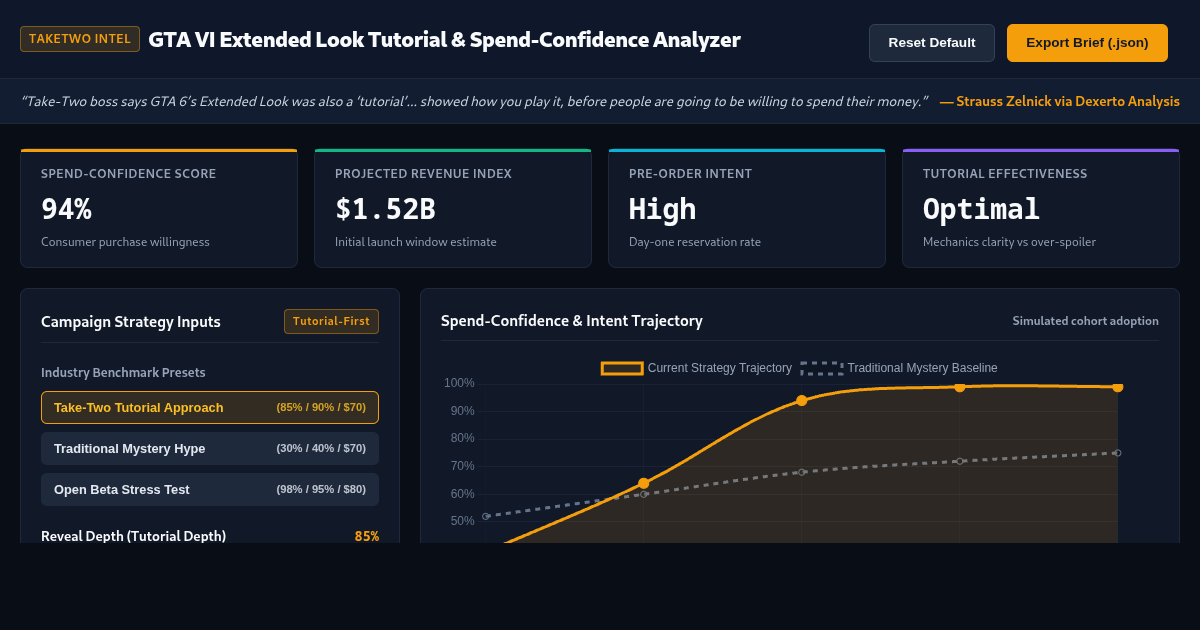The height and width of the screenshot is (630, 1200).
Task: Click the Initial launch window estimate caption
Action: [416, 242]
